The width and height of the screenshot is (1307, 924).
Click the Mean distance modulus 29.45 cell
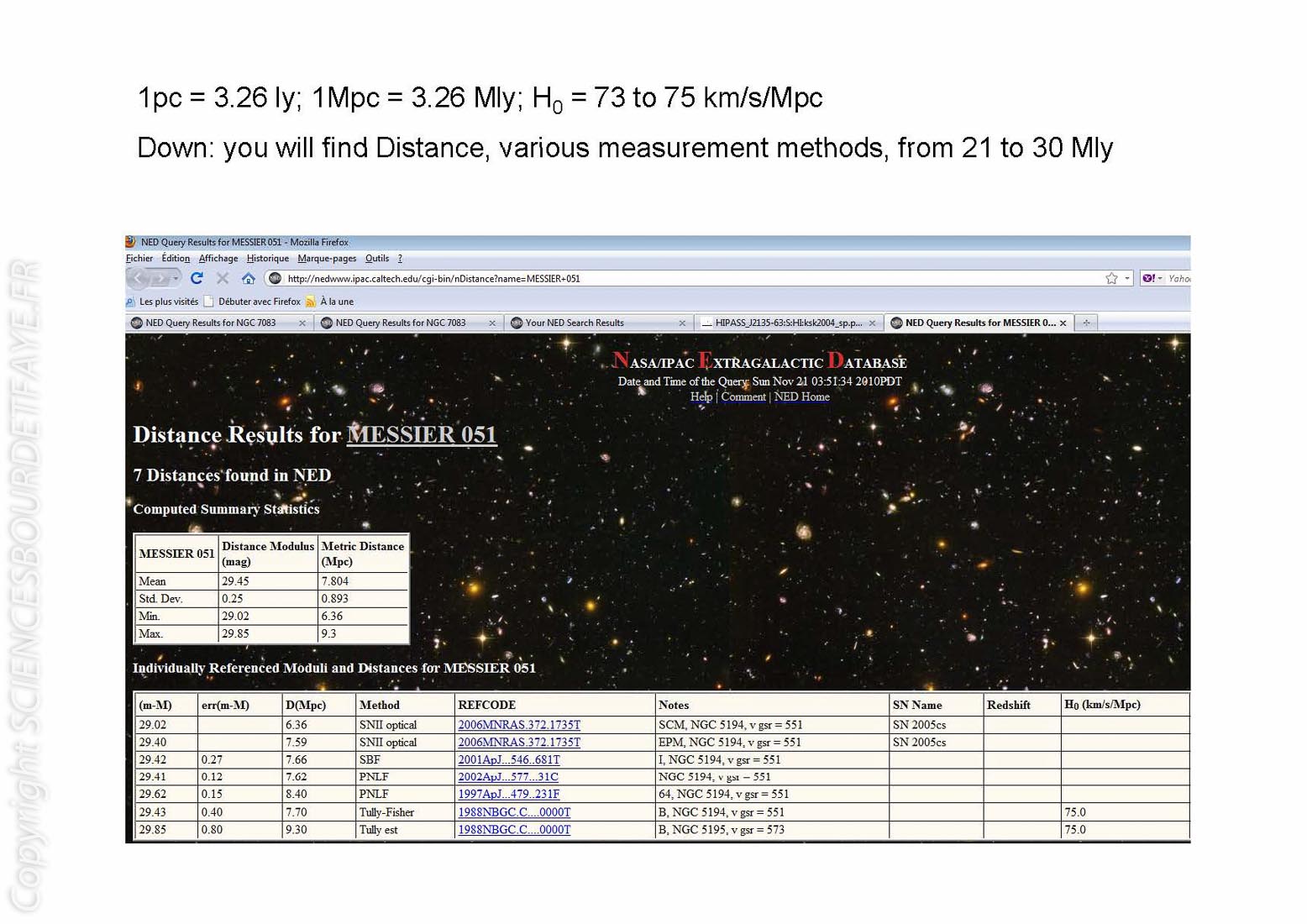pos(269,581)
